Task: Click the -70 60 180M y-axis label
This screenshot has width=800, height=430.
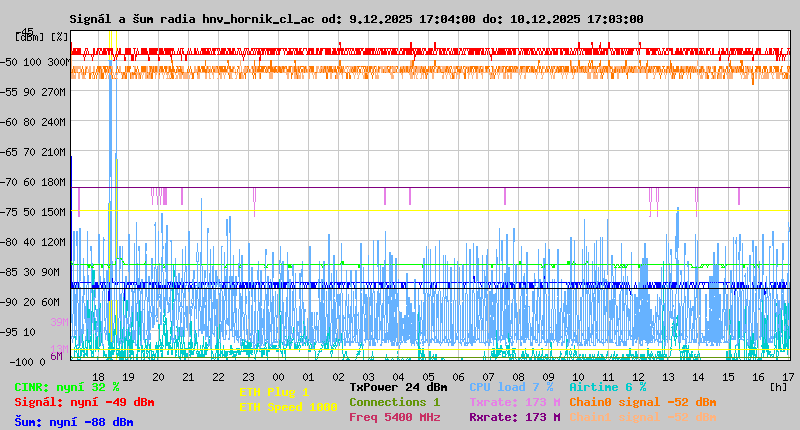Action: (36, 181)
